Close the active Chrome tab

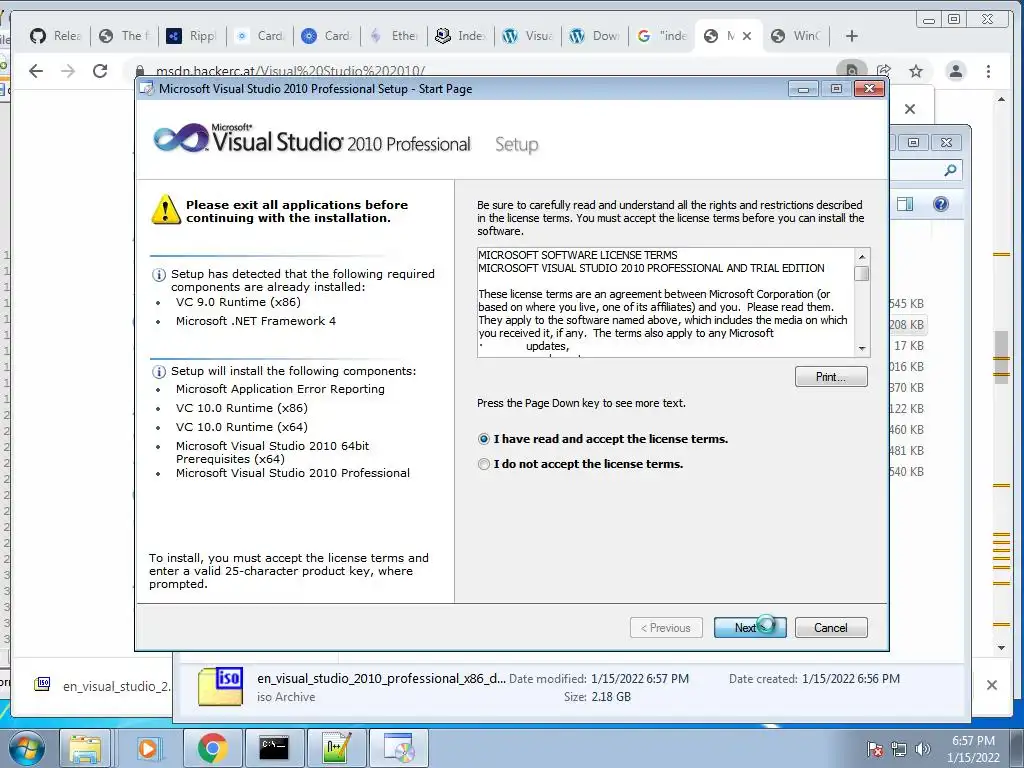pyautogui.click(x=747, y=36)
